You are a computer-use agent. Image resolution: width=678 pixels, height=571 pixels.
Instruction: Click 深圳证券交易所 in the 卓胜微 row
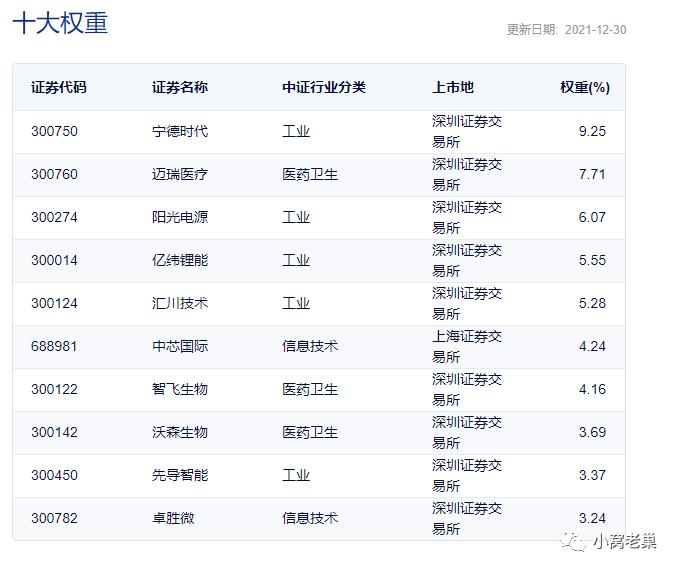pyautogui.click(x=467, y=519)
